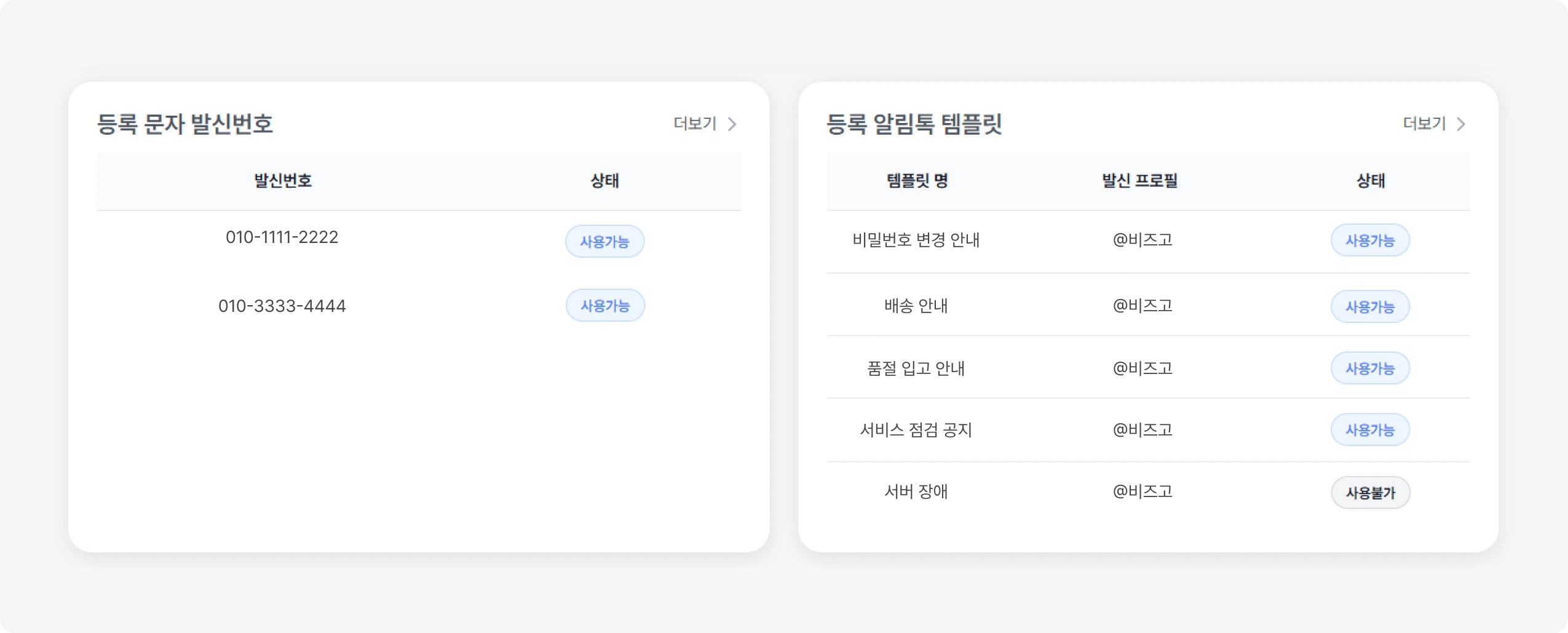
Task: Open the 비밀번호 변경 안내 template
Action: tap(916, 241)
